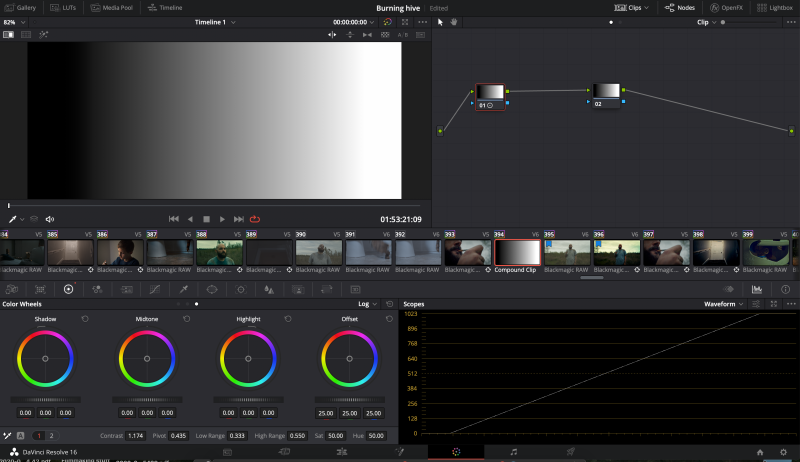Open the Gallery panel
The image size is (800, 462).
pos(20,7)
